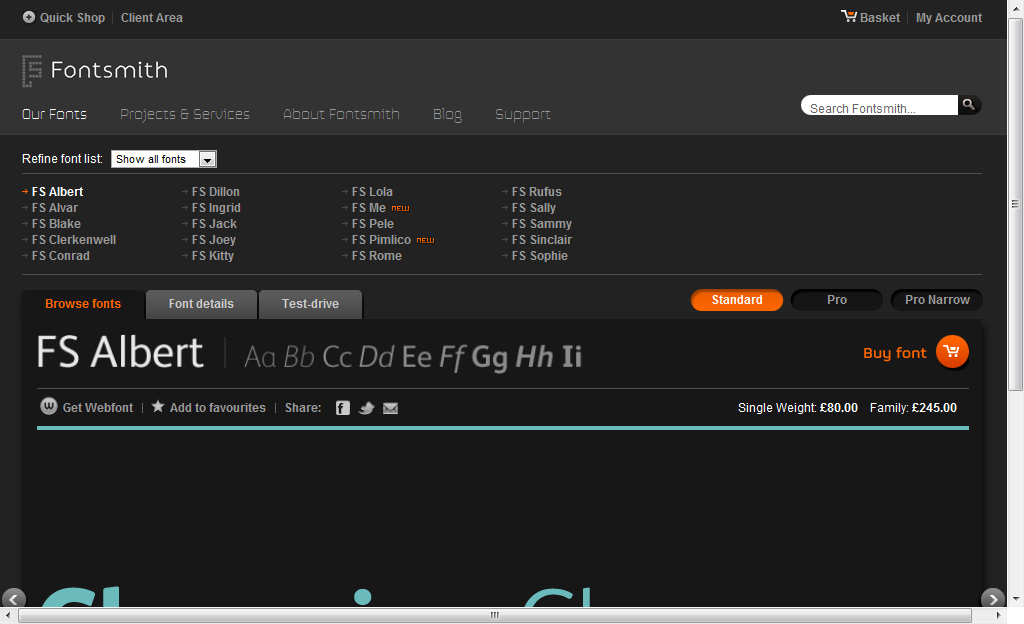The width and height of the screenshot is (1024, 624).
Task: Share via email envelope icon
Action: 391,408
